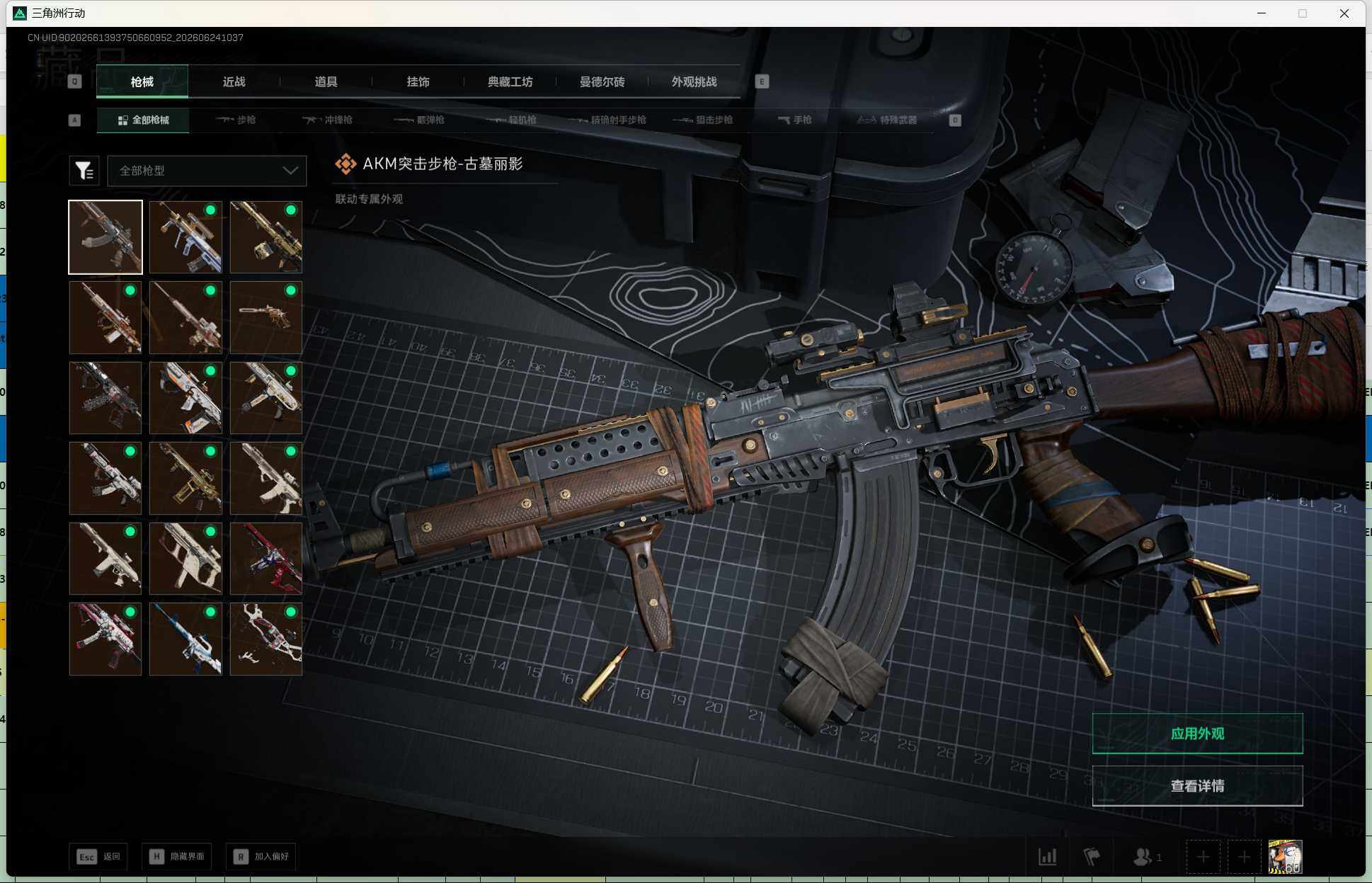Switch to the 外观挑战 tab

click(x=694, y=81)
